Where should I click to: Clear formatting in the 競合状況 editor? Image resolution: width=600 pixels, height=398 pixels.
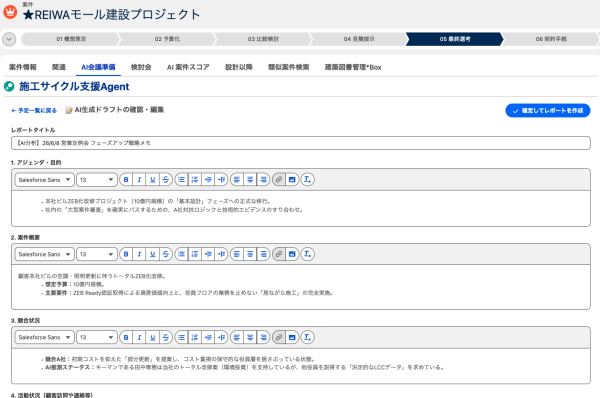[307, 338]
